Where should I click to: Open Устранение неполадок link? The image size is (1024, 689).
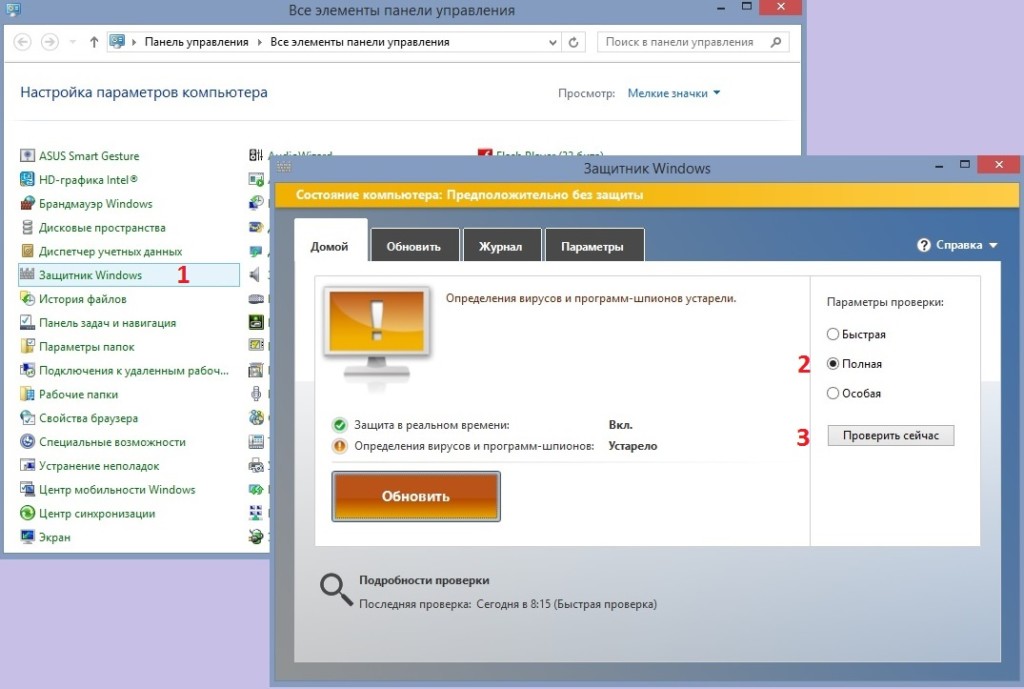pos(99,466)
